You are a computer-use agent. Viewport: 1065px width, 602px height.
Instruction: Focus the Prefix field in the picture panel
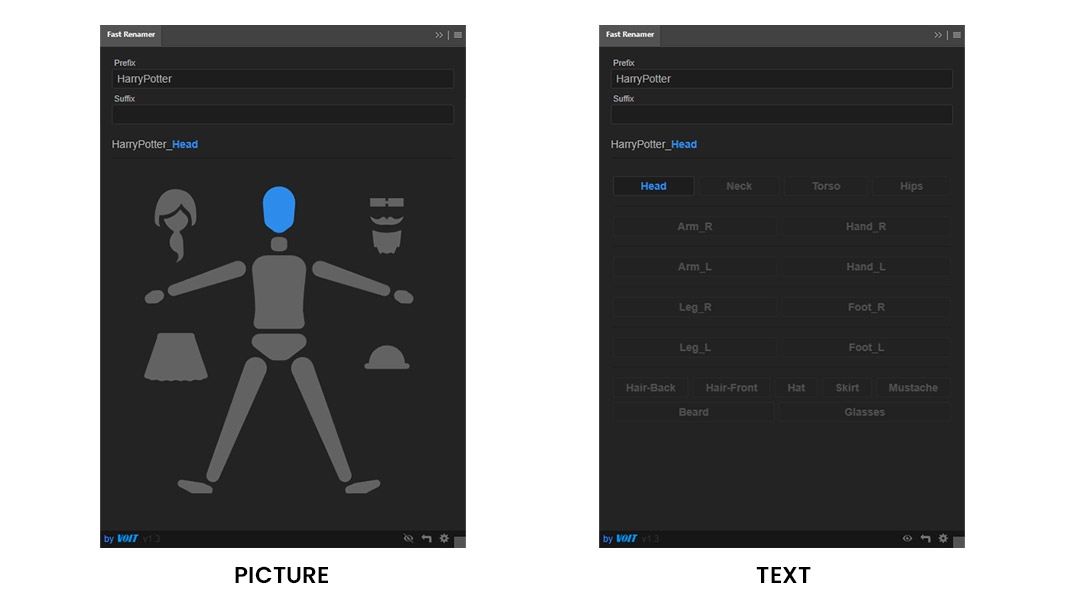point(283,79)
